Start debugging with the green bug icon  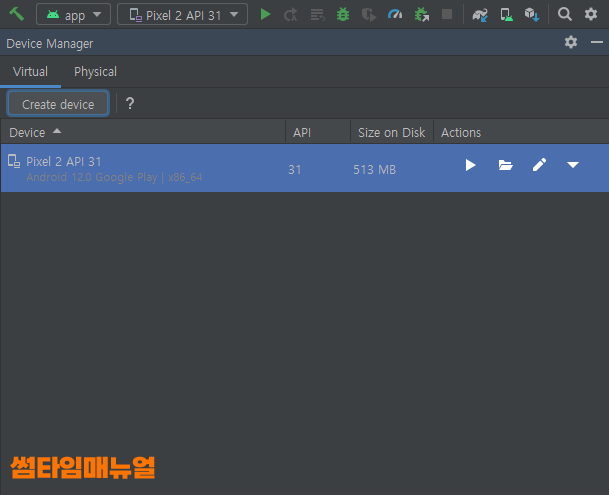pyautogui.click(x=343, y=15)
